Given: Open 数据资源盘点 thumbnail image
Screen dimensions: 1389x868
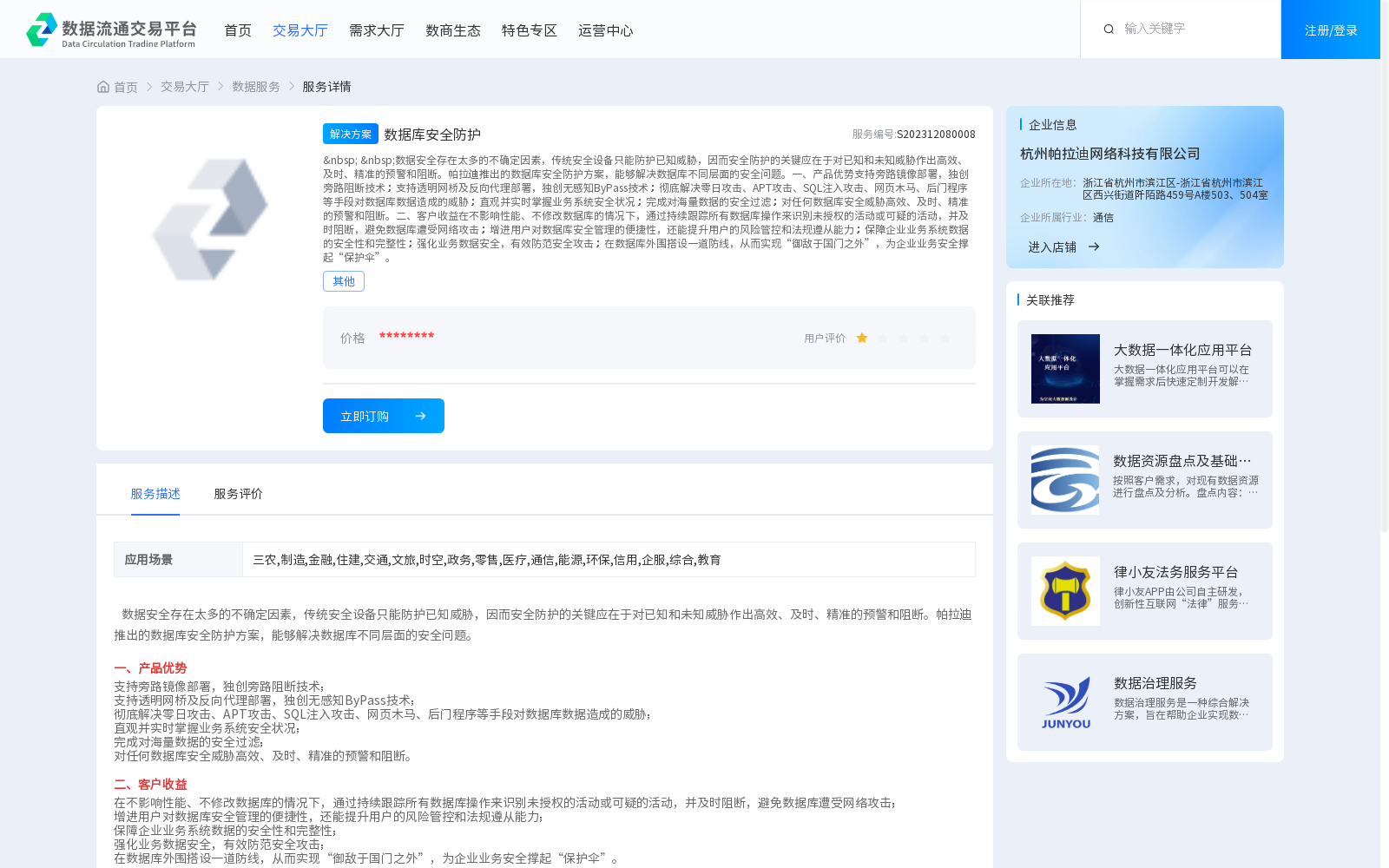Looking at the screenshot, I should pos(1065,480).
